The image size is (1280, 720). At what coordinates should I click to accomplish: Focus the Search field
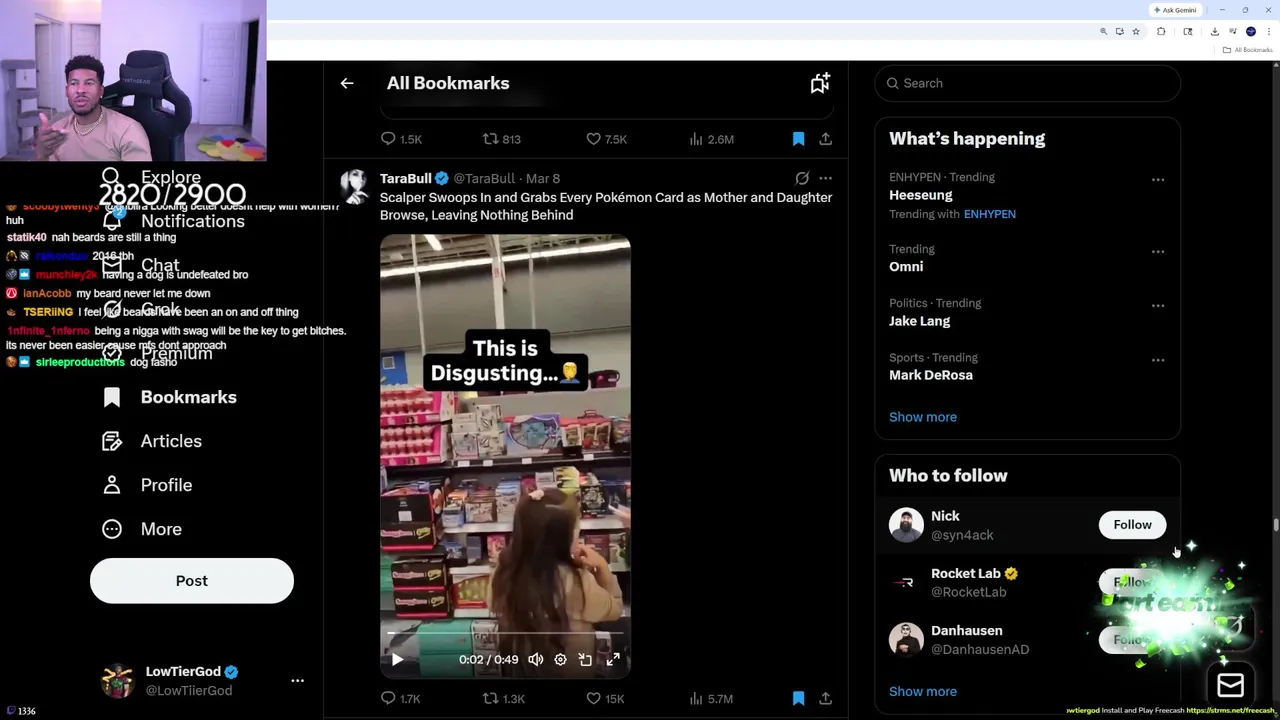pos(1027,83)
